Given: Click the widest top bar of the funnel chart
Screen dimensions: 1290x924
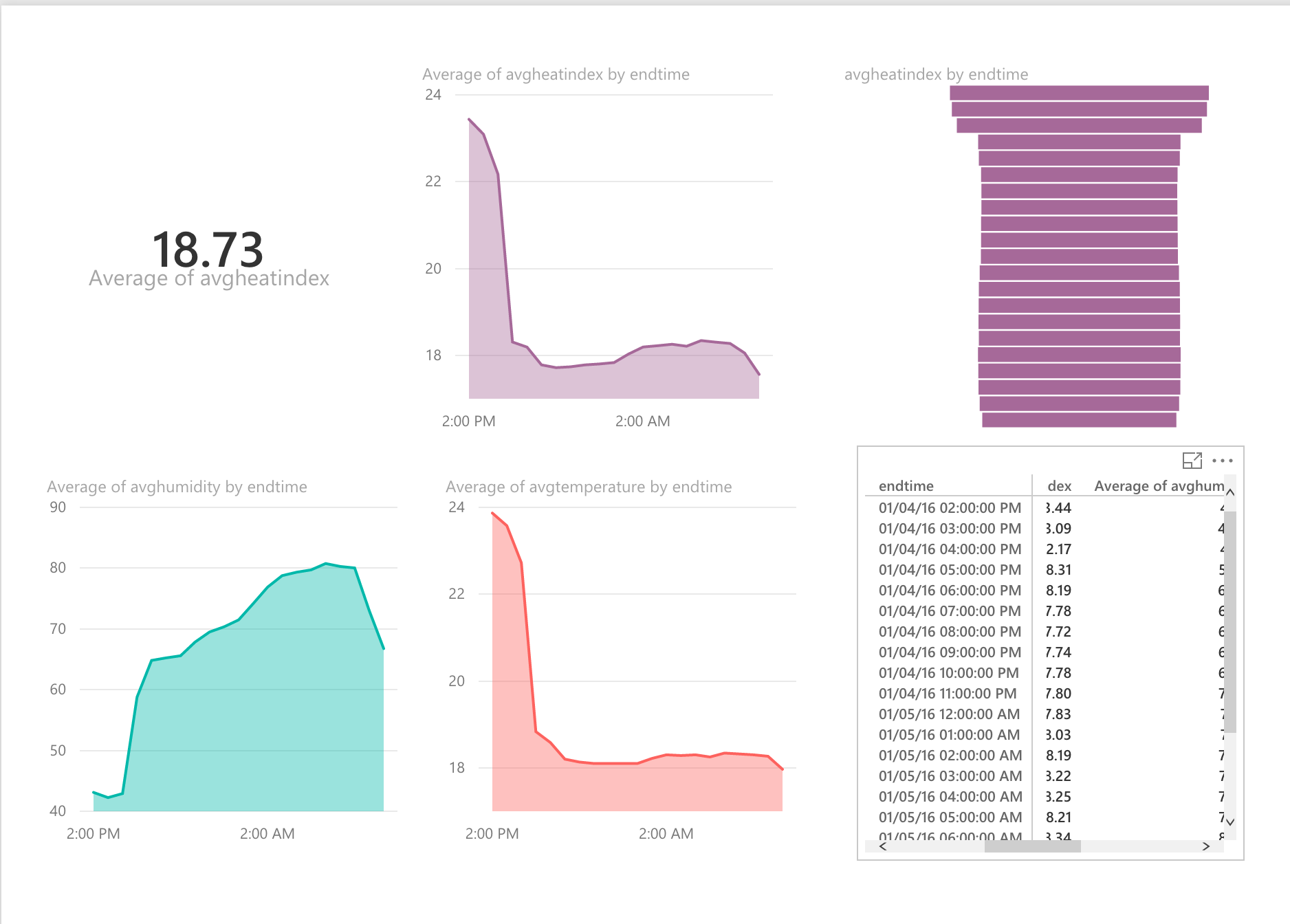Looking at the screenshot, I should (x=1079, y=93).
